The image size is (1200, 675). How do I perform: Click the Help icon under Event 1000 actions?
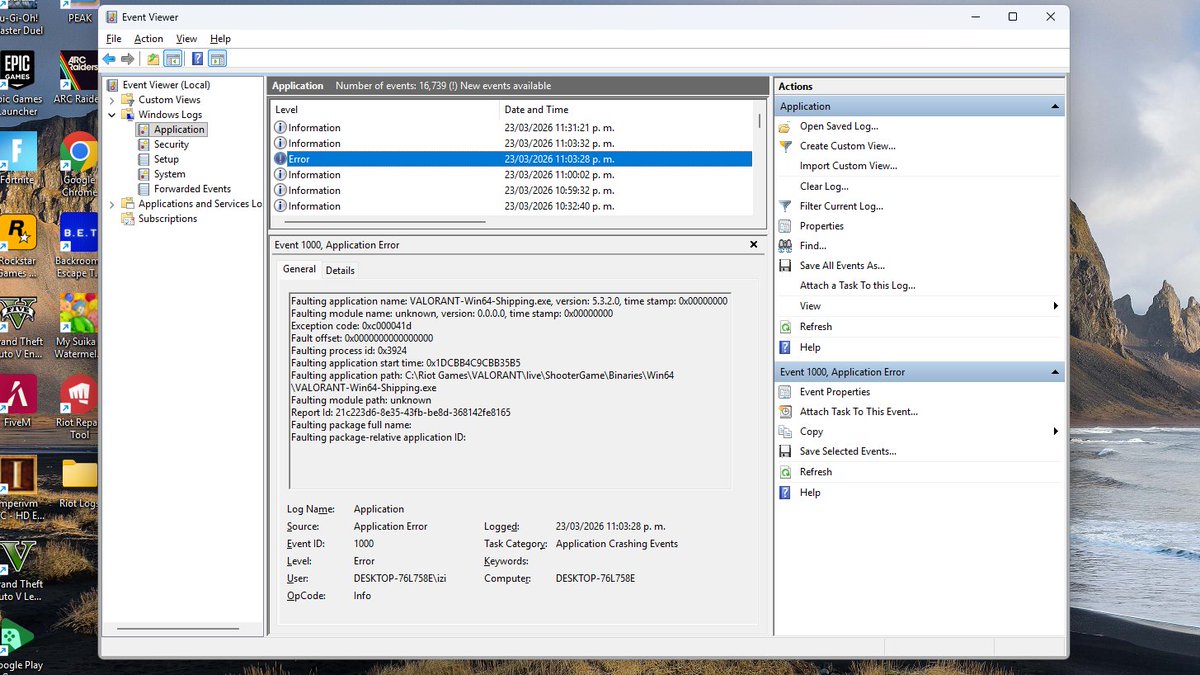pyautogui.click(x=785, y=492)
